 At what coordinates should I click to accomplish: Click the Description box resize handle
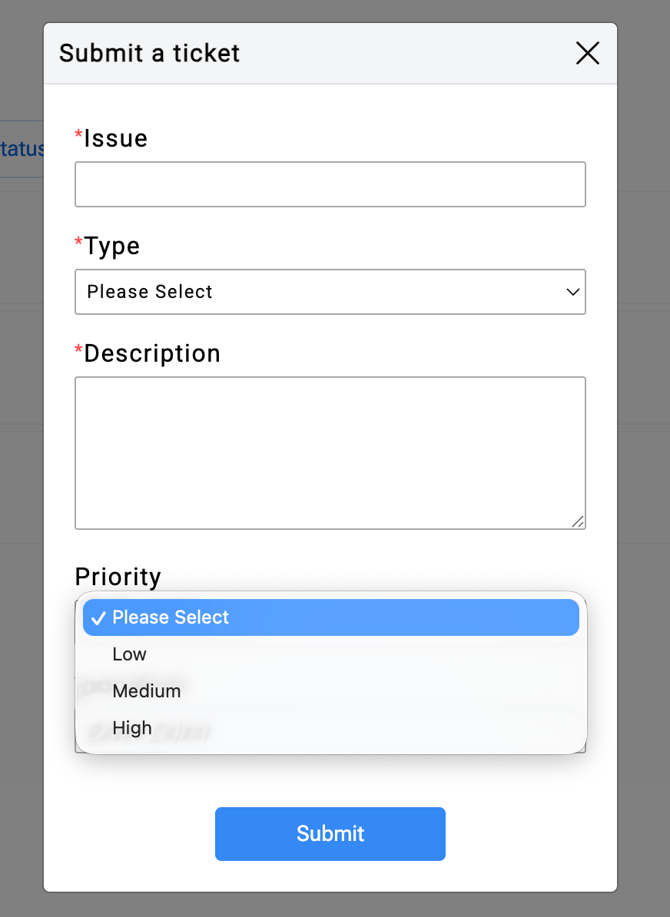pyautogui.click(x=578, y=521)
